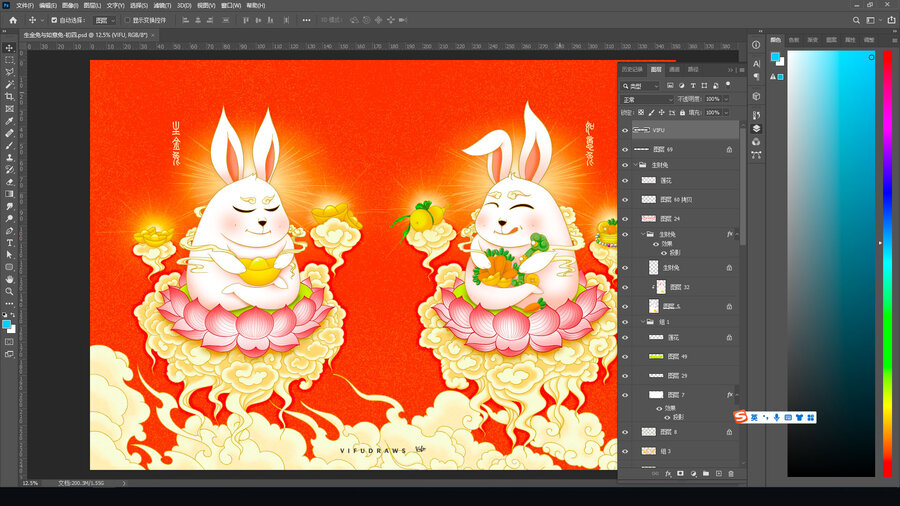Hide the 图层 60 拷贝 layer
The width and height of the screenshot is (900, 506).
[625, 200]
